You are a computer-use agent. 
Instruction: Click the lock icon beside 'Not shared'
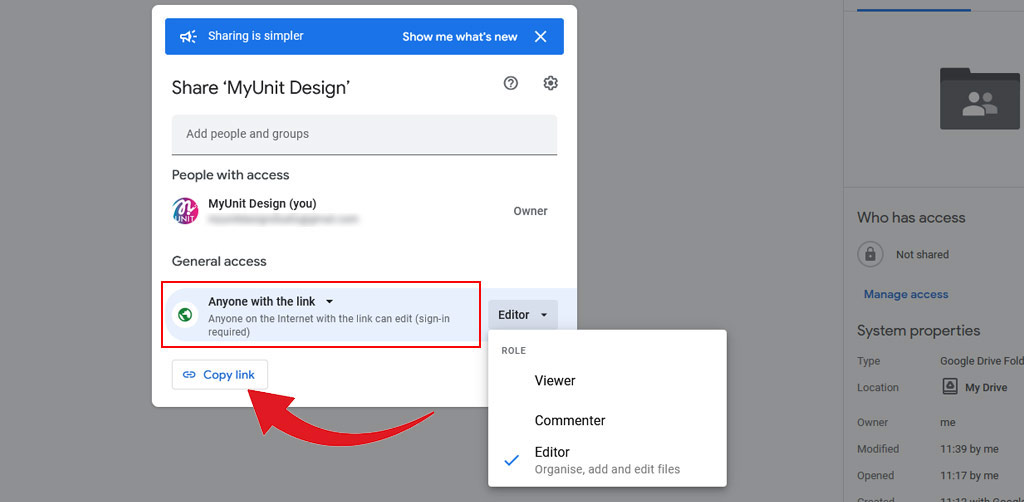(x=870, y=255)
